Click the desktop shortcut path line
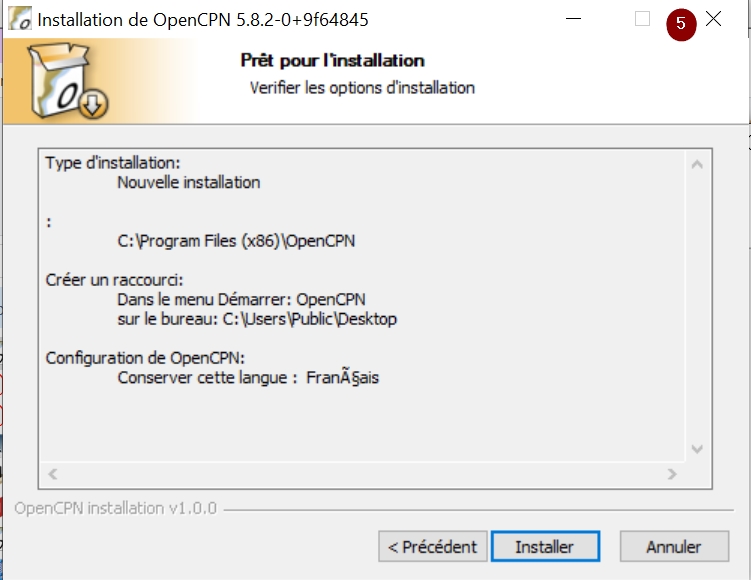Viewport: 751px width, 580px height. (x=257, y=319)
